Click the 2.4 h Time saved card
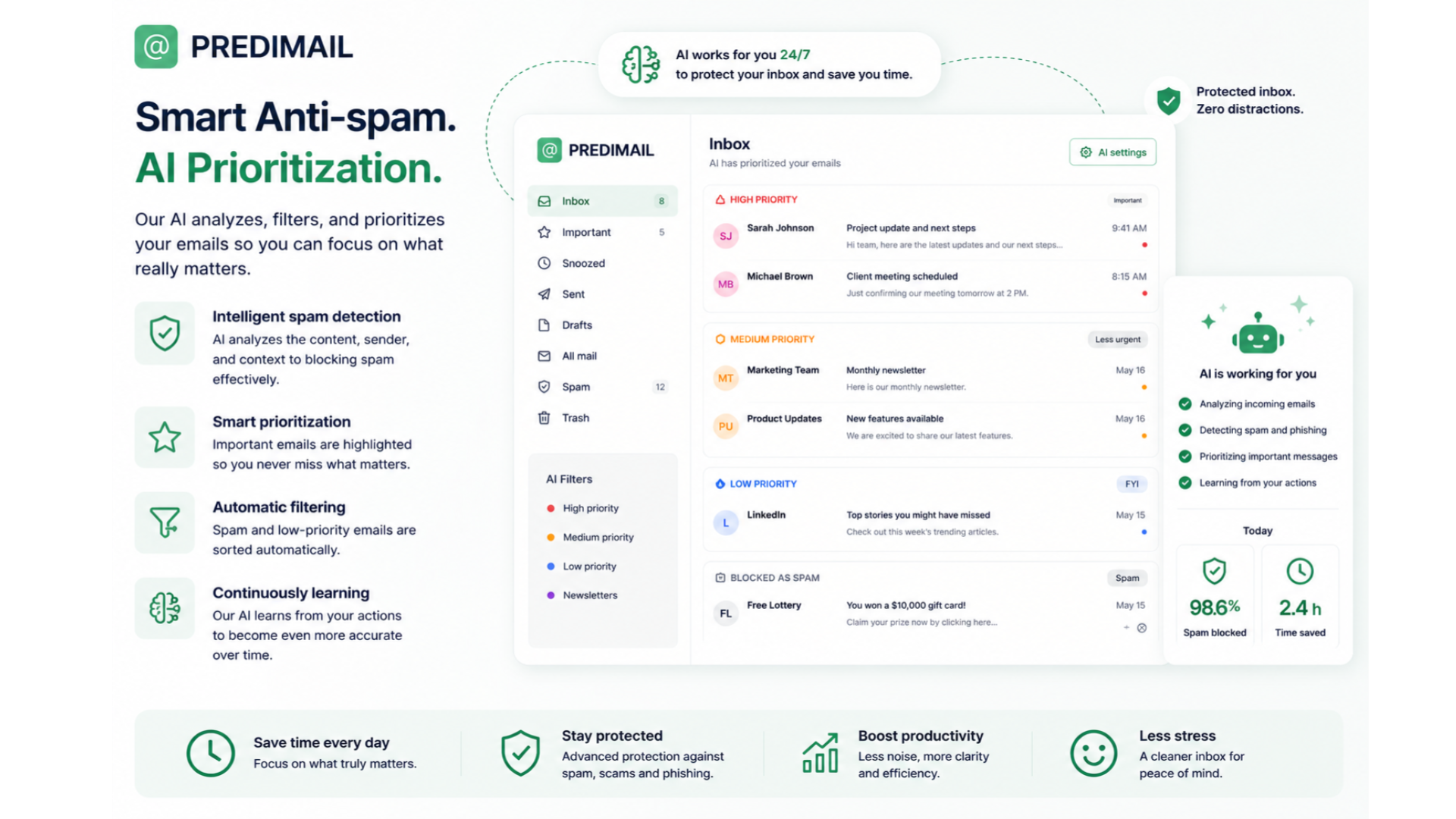The width and height of the screenshot is (1456, 819). (x=1300, y=596)
